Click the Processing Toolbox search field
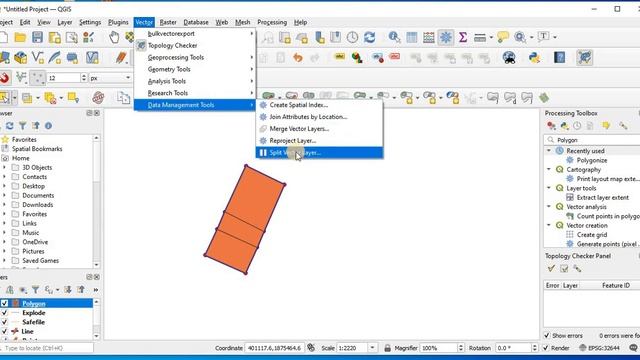The height and width of the screenshot is (360, 640). (593, 140)
